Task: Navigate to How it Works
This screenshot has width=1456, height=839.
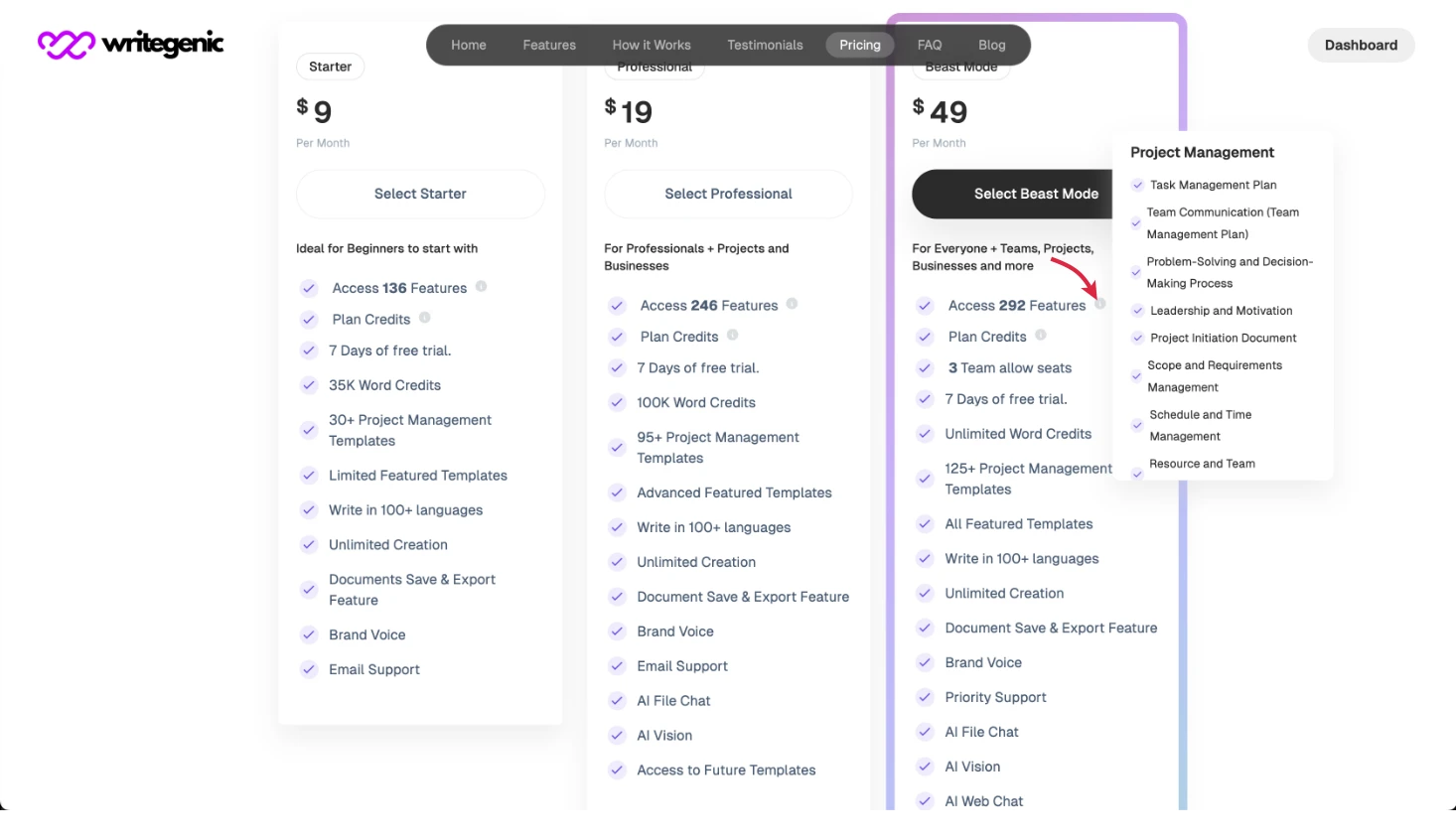Action: [651, 45]
